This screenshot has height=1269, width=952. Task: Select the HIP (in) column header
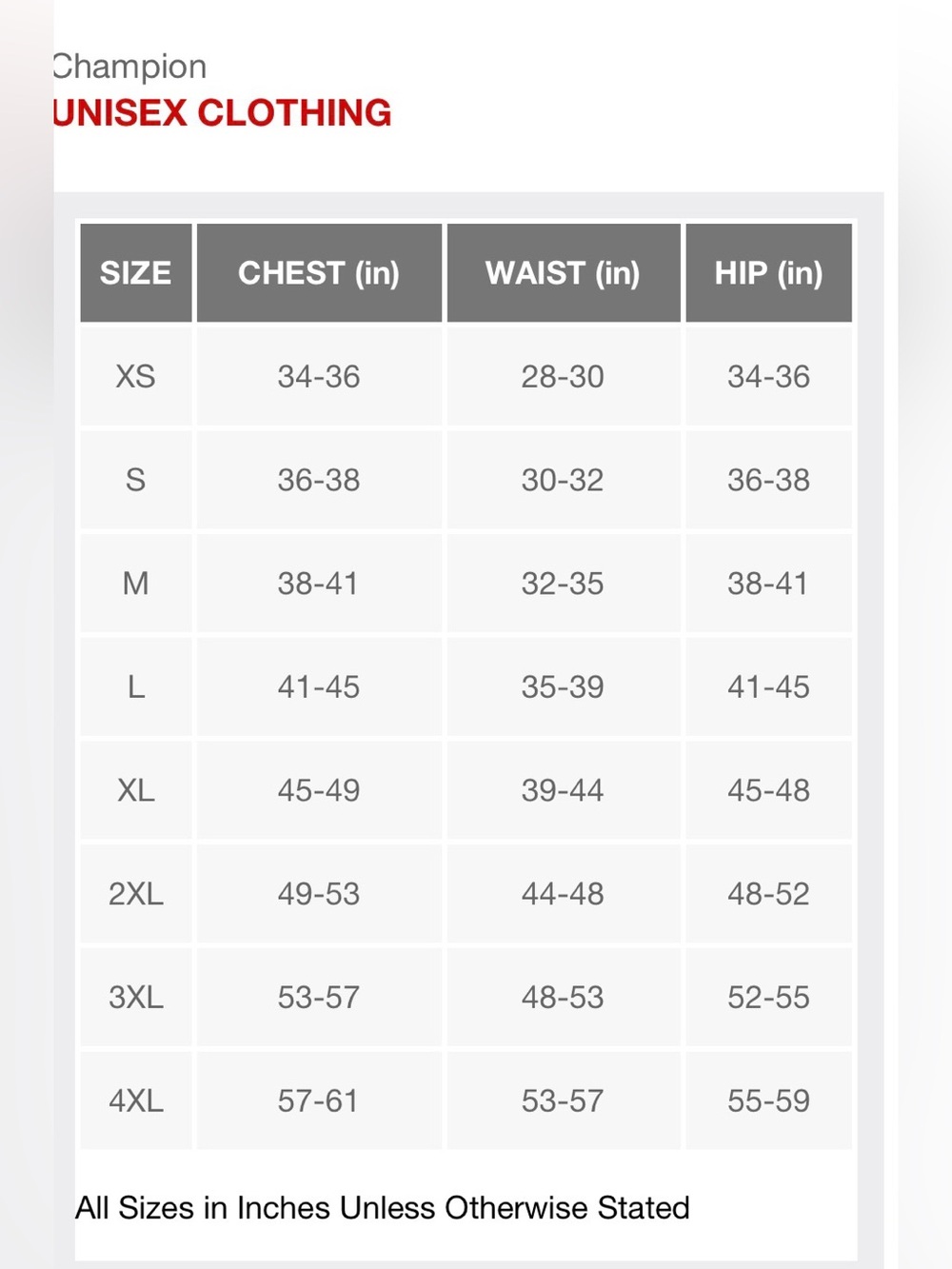[x=768, y=273]
